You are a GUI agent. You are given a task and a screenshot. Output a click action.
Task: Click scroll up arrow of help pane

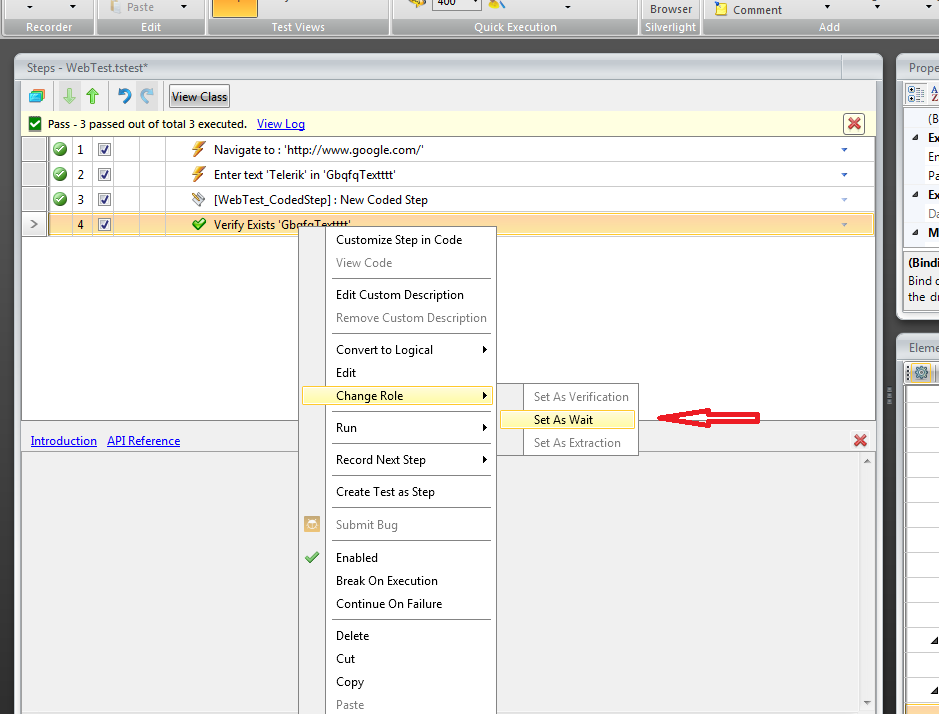(x=867, y=461)
